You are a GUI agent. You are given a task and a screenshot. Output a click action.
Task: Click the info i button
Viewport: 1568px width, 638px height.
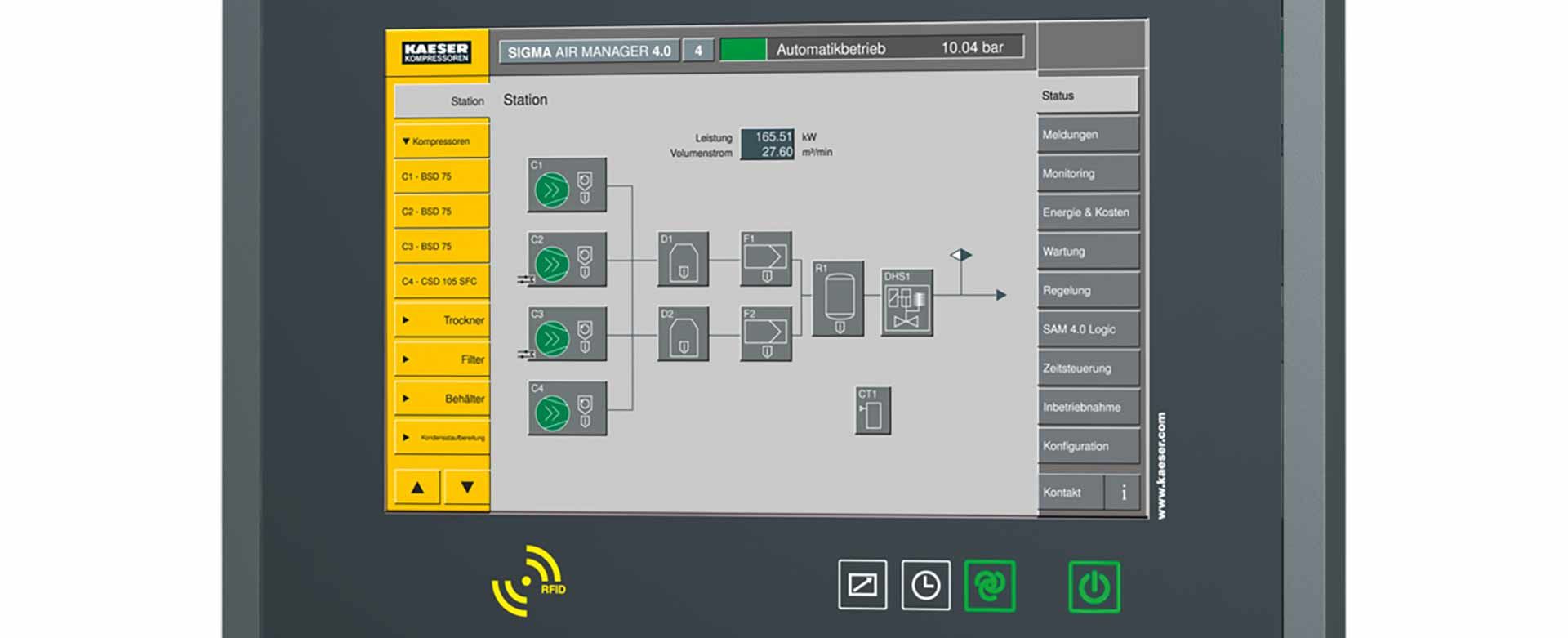[1123, 493]
